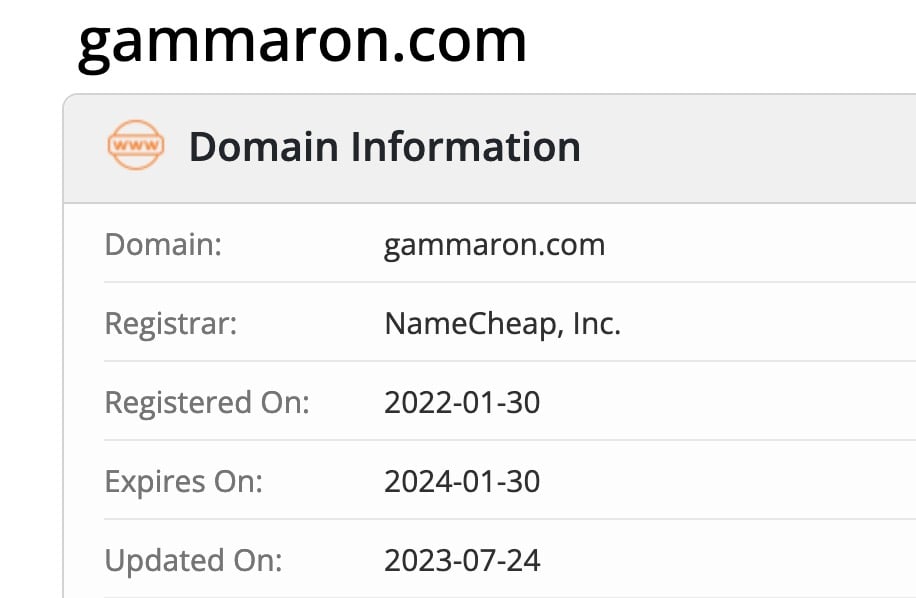Image resolution: width=916 pixels, height=598 pixels.
Task: Click the "Registered On:" label
Action: pos(207,402)
